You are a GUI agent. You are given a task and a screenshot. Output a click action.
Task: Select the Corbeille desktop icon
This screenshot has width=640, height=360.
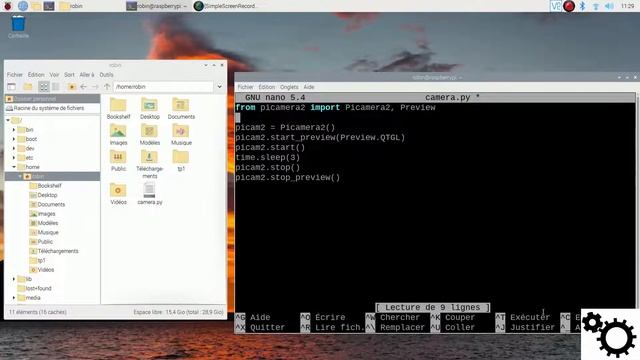18,27
